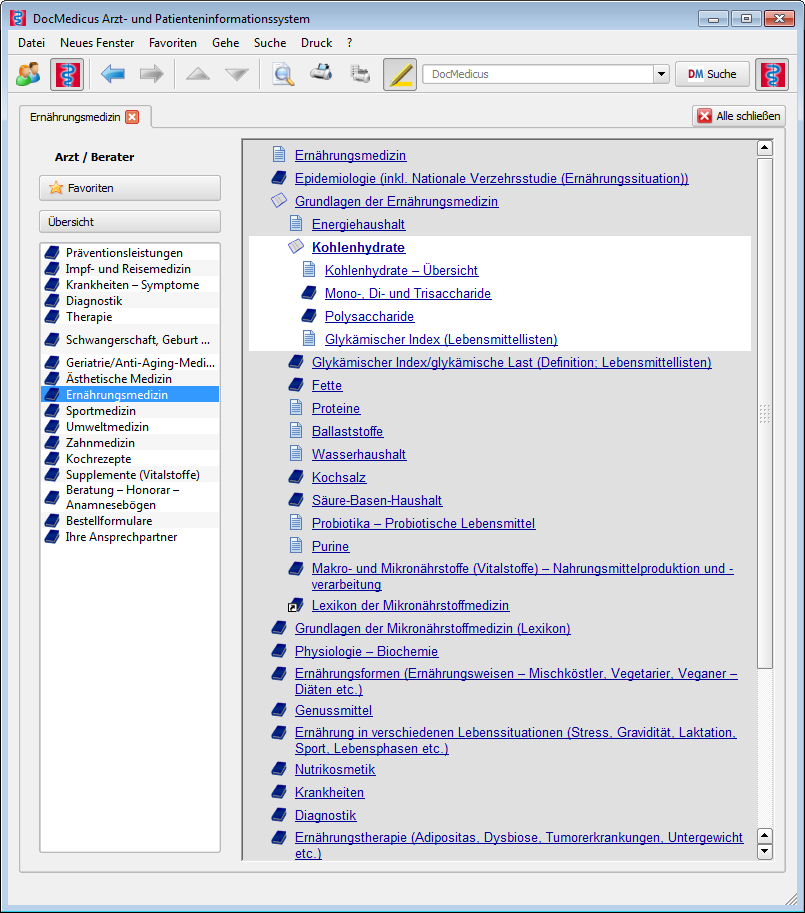805x913 pixels.
Task: Select Impf- und Reisemedizin in sidebar
Action: click(x=130, y=268)
